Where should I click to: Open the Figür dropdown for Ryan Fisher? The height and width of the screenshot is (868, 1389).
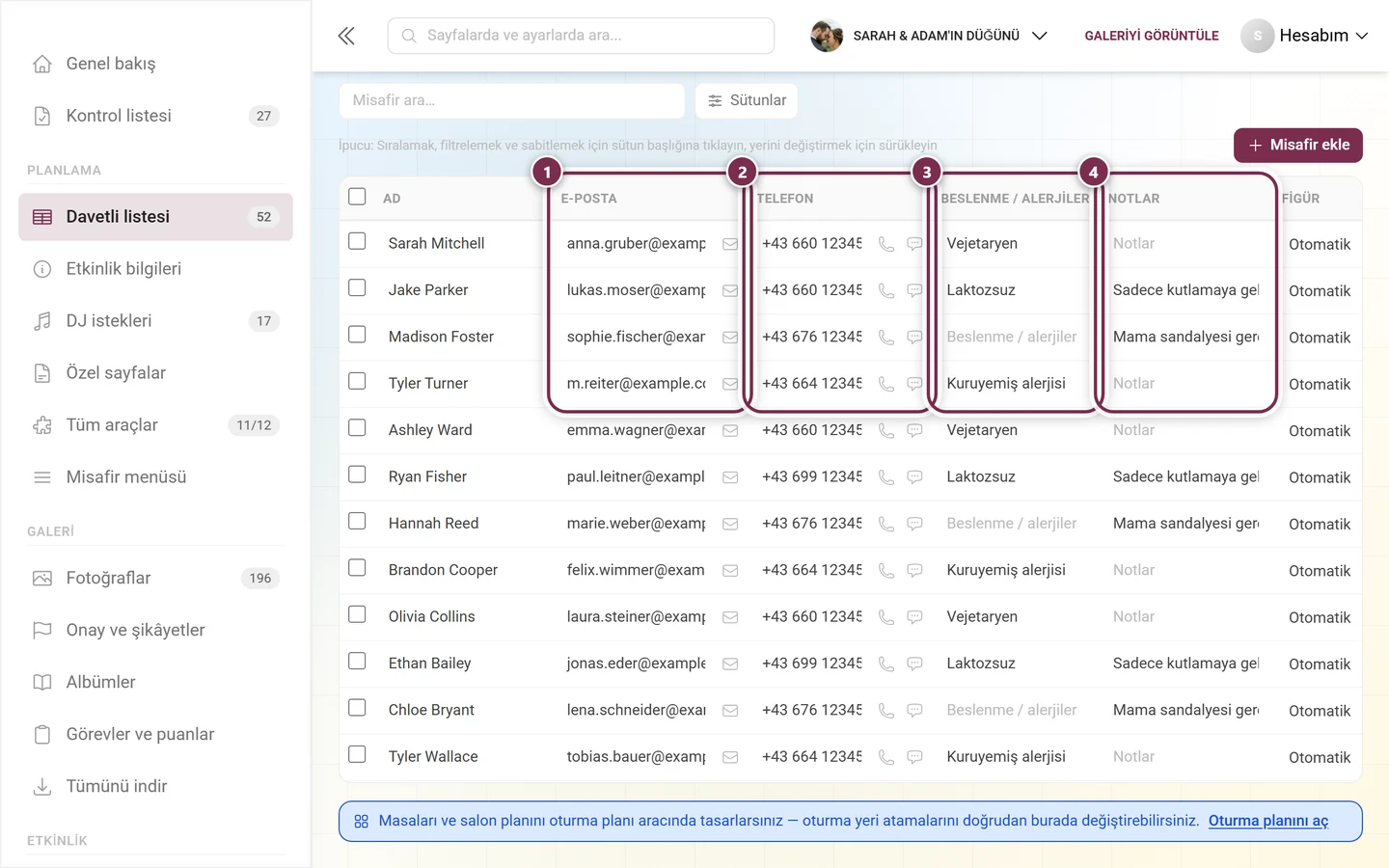(1320, 477)
